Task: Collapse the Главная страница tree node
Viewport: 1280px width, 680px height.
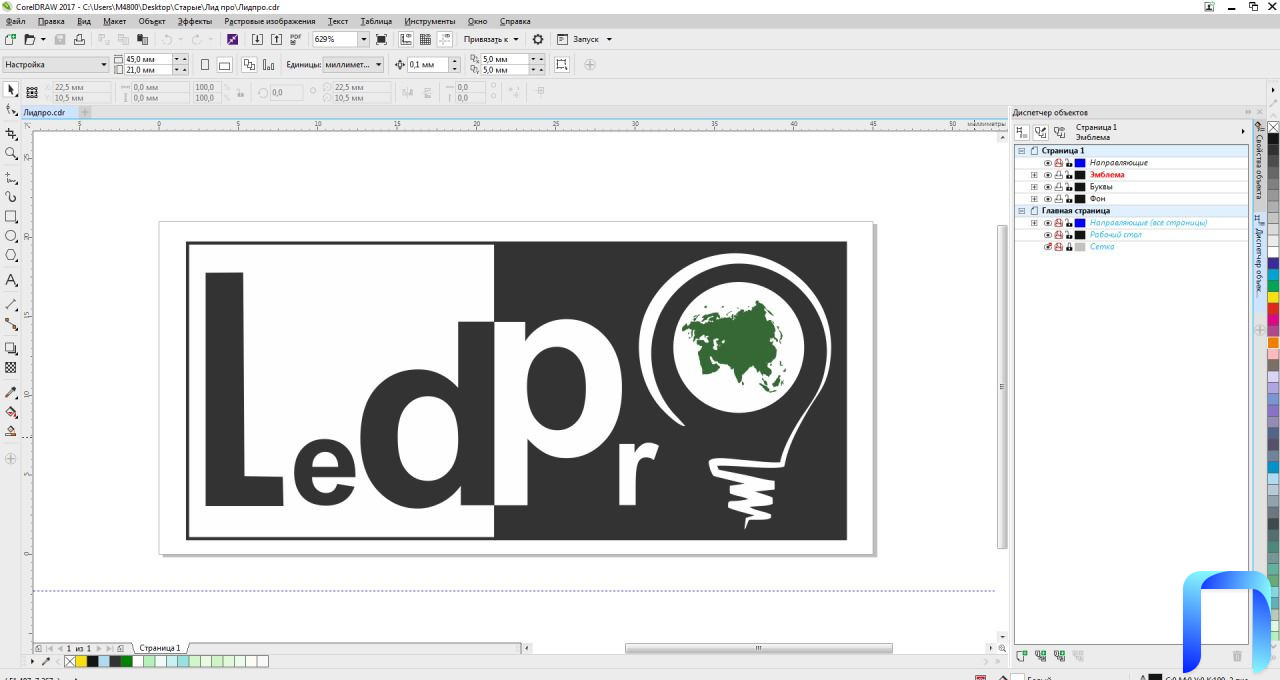Action: point(1022,211)
